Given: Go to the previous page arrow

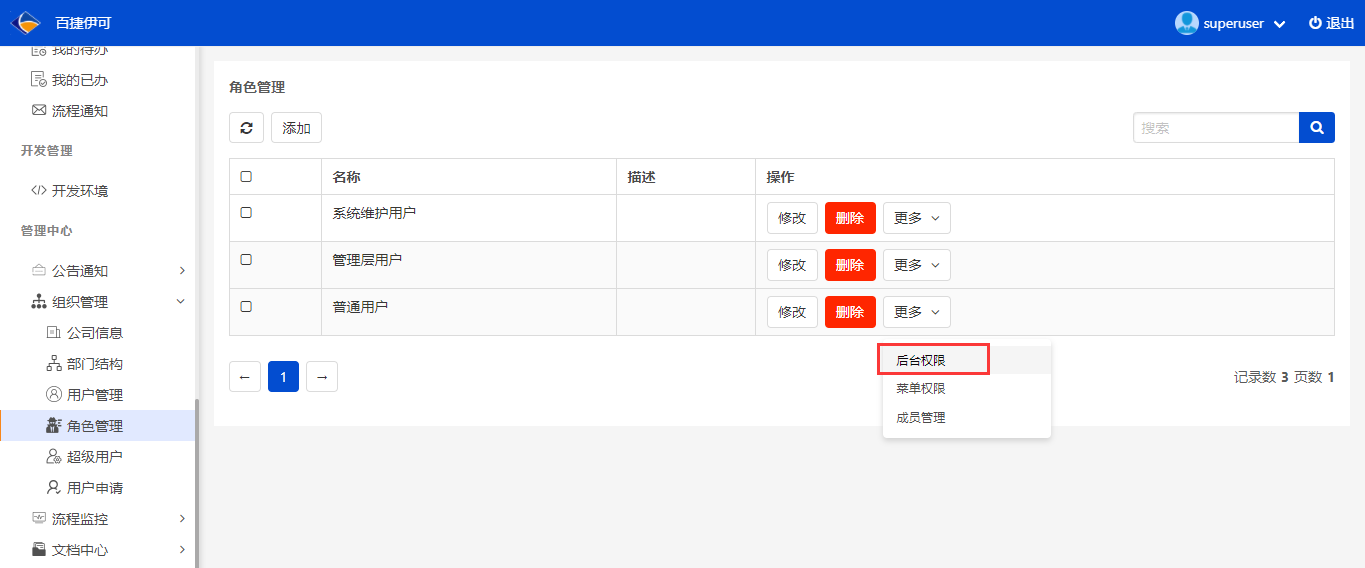Looking at the screenshot, I should point(245,376).
